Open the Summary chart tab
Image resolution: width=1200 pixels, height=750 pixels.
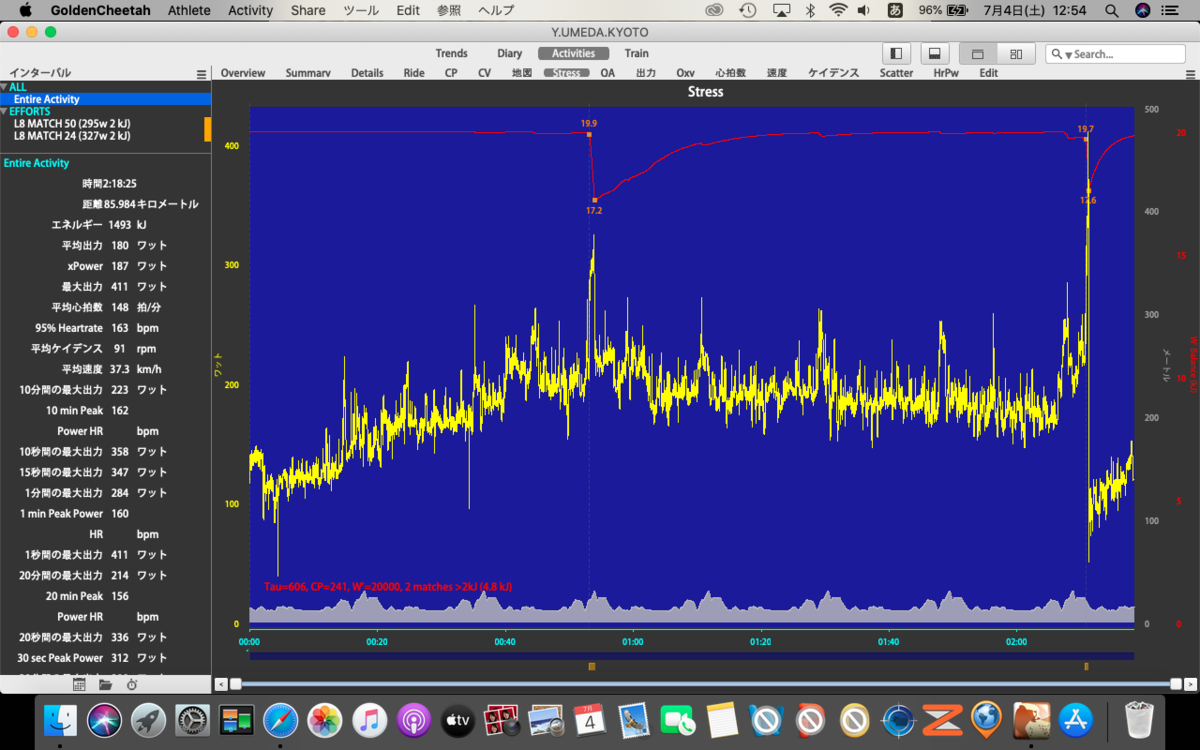pyautogui.click(x=308, y=73)
